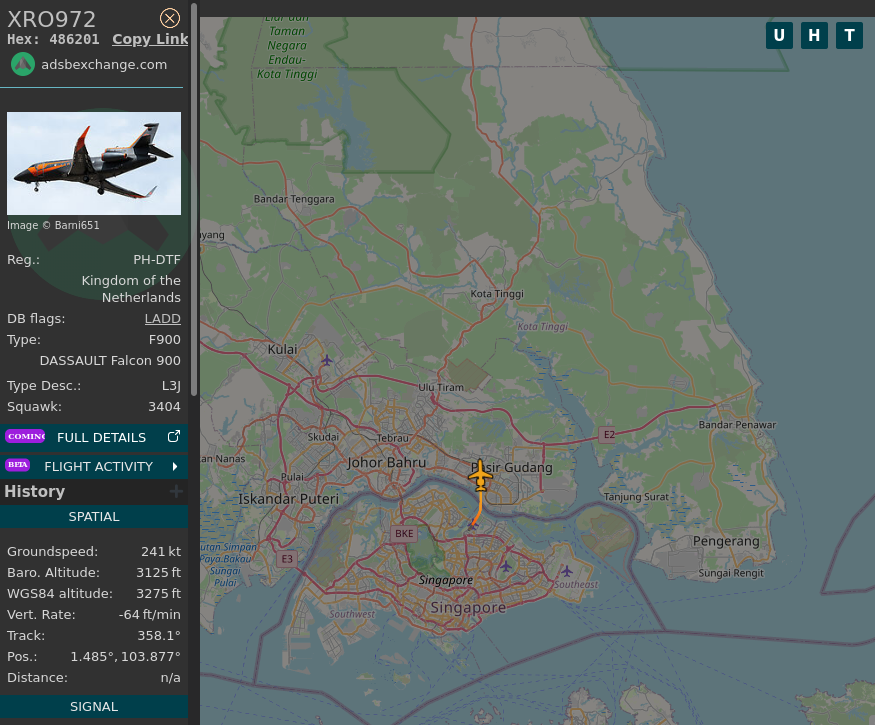
Task: Toggle the T map button
Action: (x=849, y=35)
